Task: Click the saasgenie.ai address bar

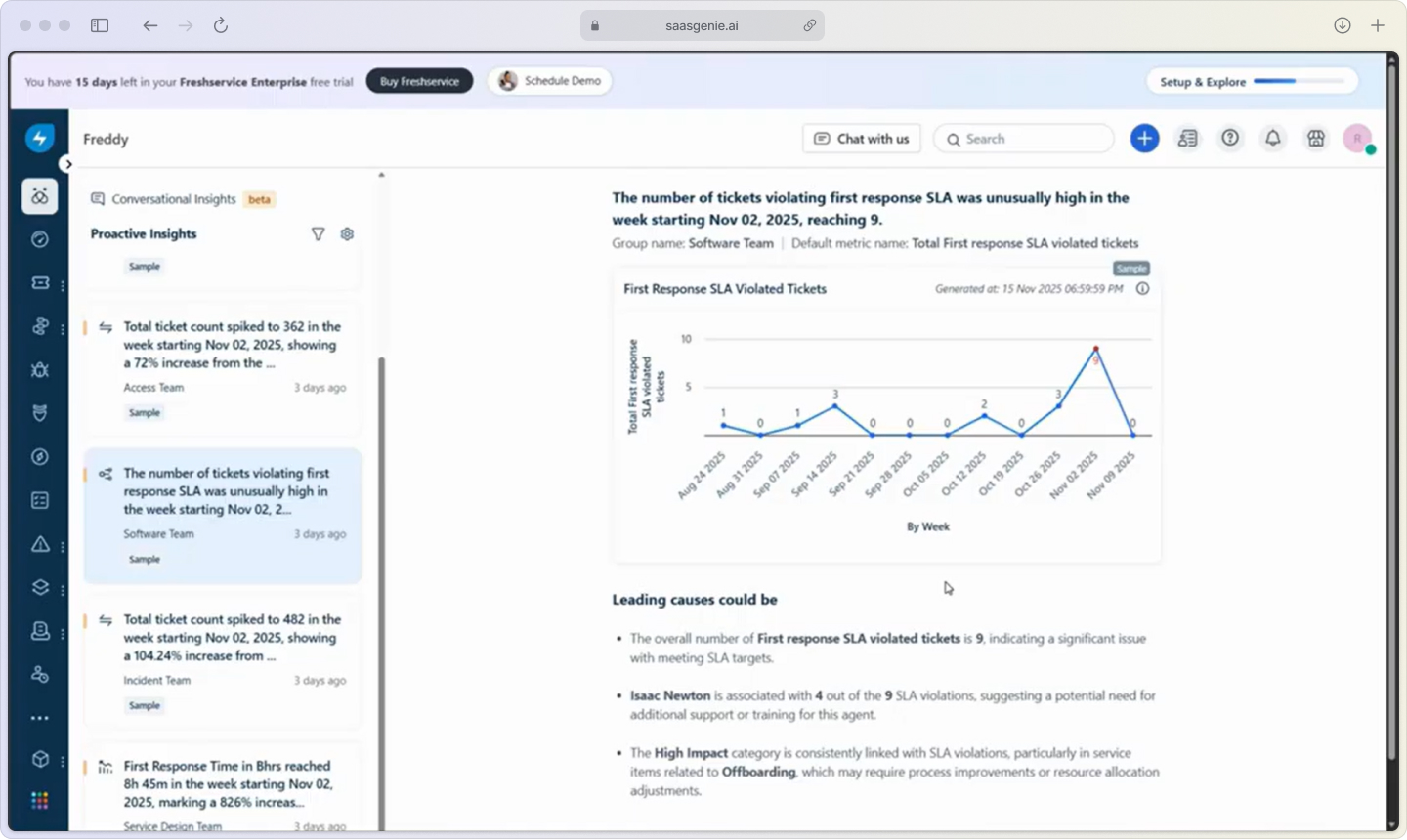Action: [702, 25]
